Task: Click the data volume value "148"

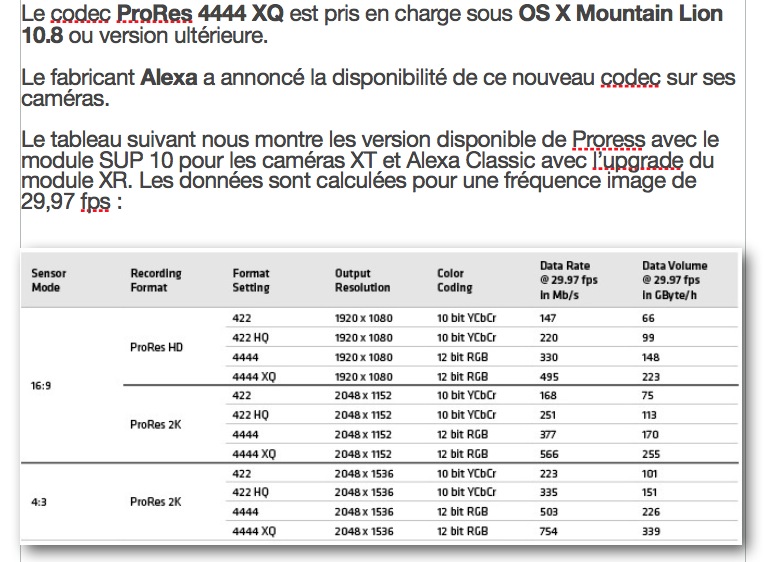Action: 651,357
